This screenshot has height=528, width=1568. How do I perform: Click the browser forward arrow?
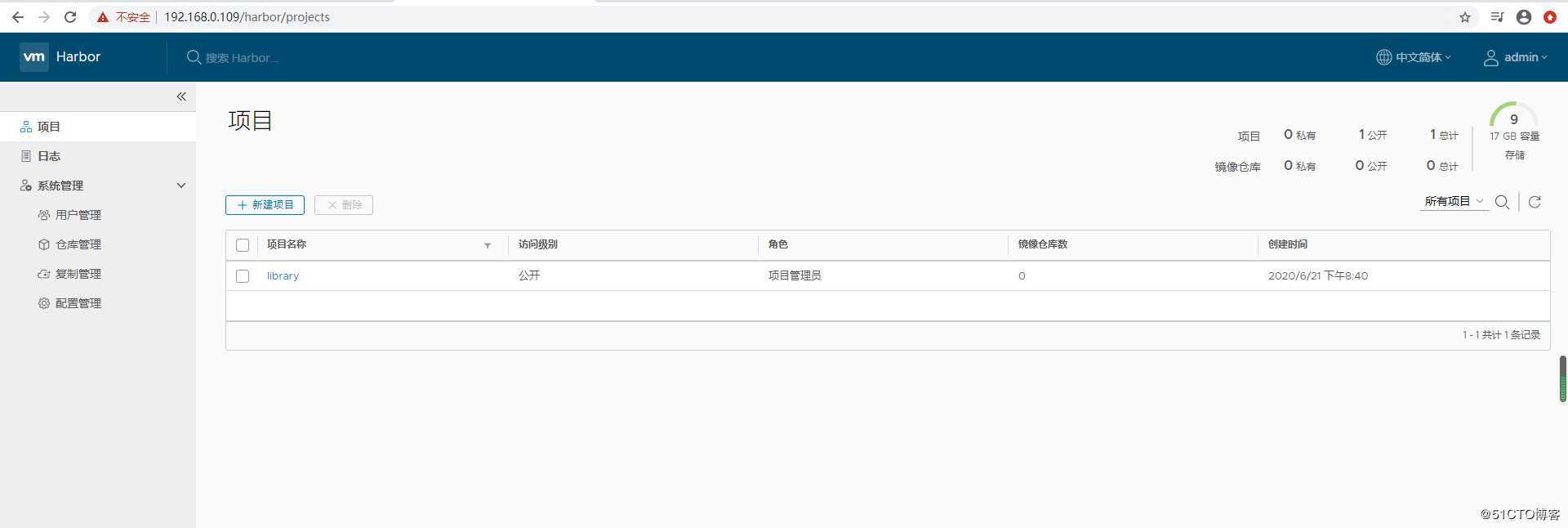point(44,17)
